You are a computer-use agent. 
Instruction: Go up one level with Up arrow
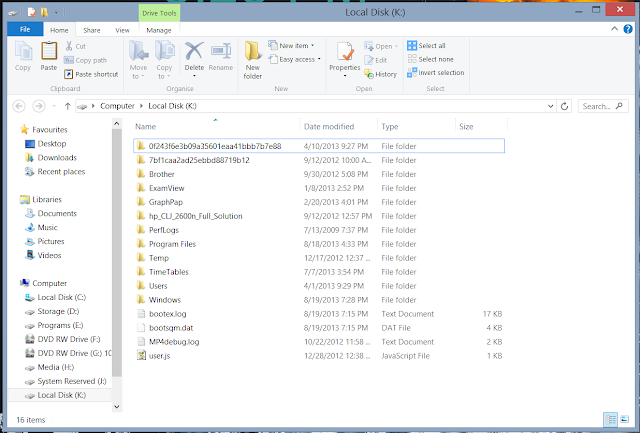tap(67, 106)
